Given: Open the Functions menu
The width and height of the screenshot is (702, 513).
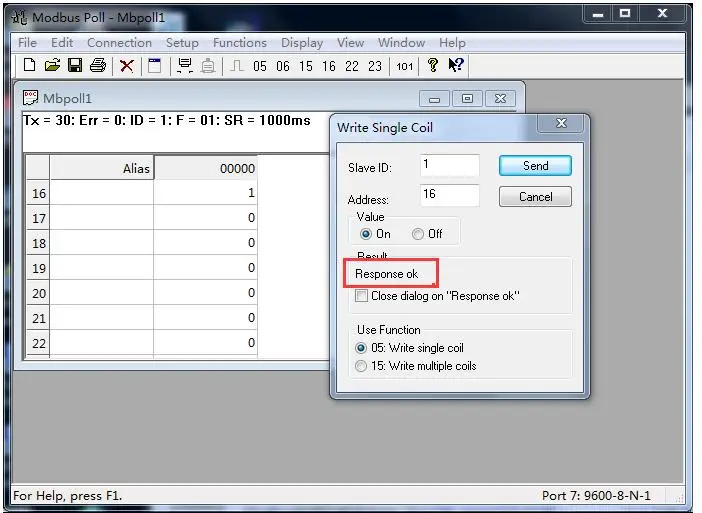Looking at the screenshot, I should pyautogui.click(x=240, y=43).
